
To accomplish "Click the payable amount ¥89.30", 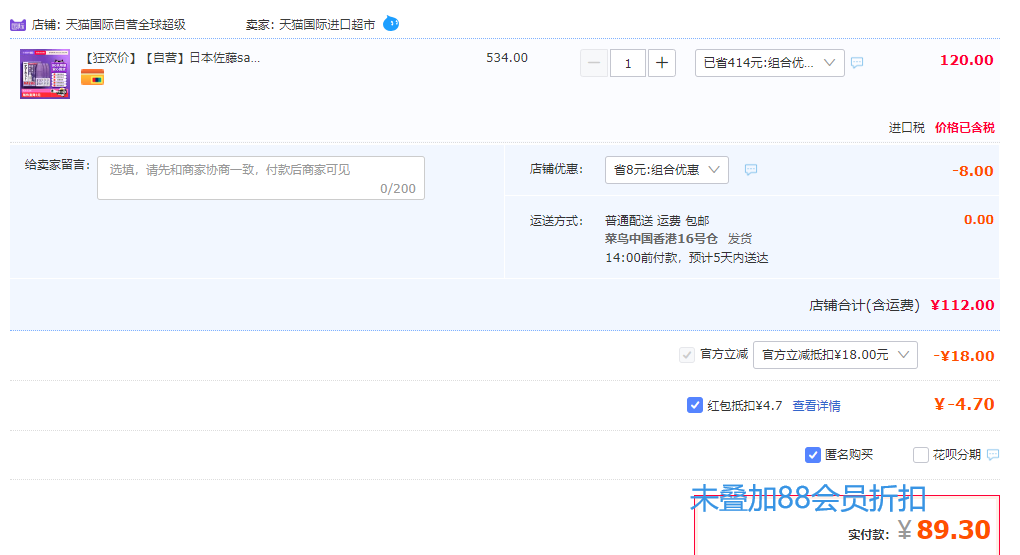I will [945, 530].
